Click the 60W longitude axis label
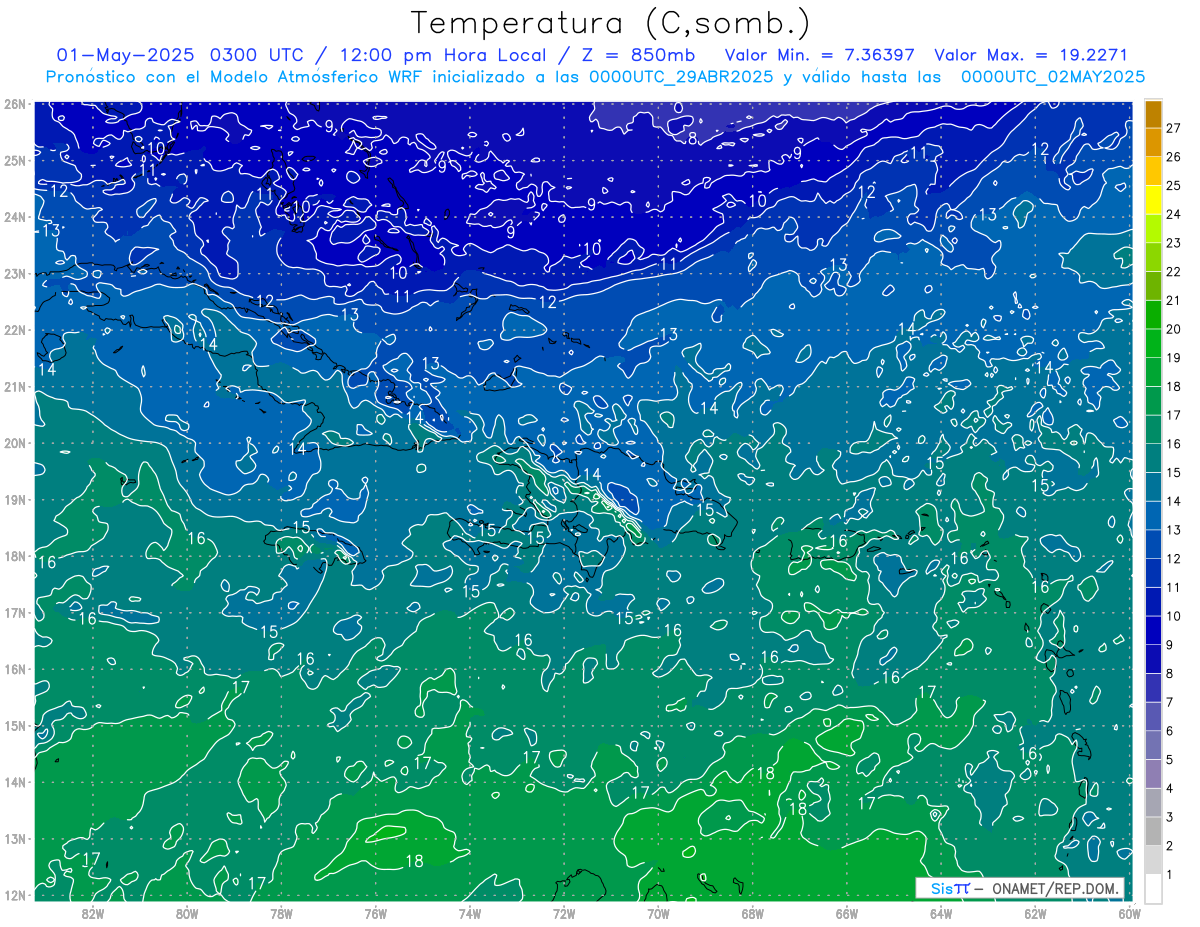The height and width of the screenshot is (927, 1200). coord(1129,913)
